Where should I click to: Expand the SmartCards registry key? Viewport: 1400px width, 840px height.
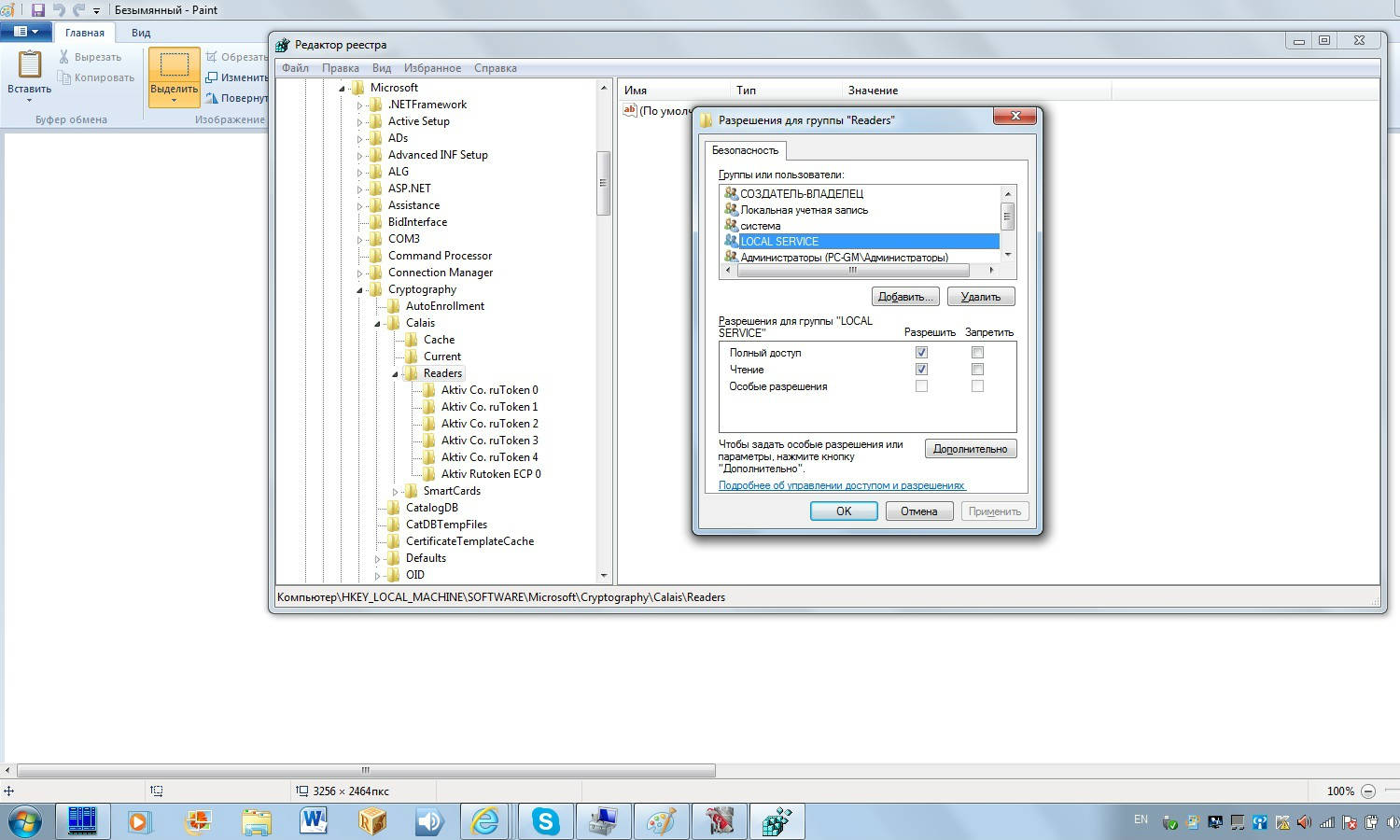[396, 491]
